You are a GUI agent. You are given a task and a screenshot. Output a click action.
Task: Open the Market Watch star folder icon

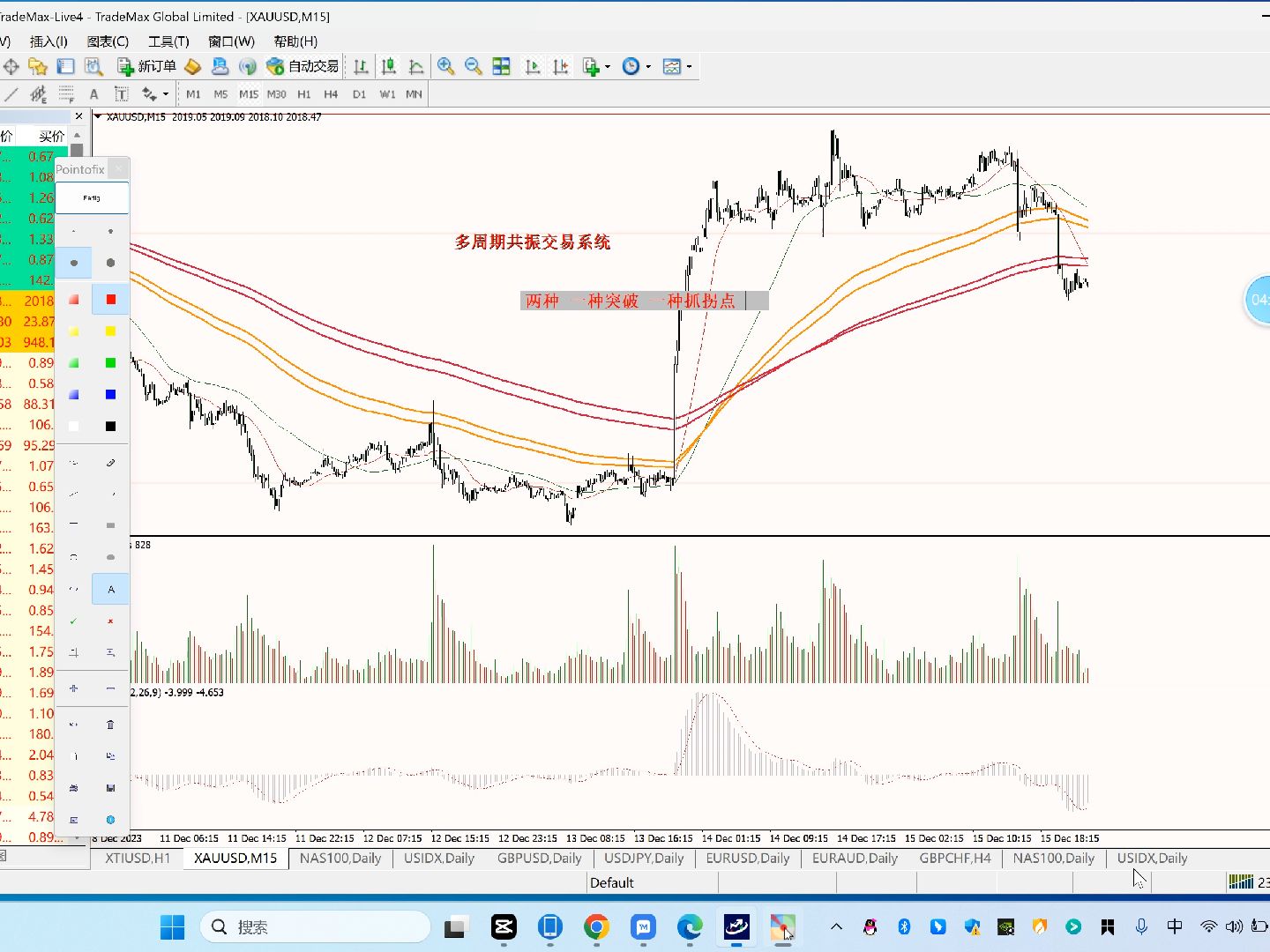pyautogui.click(x=38, y=66)
